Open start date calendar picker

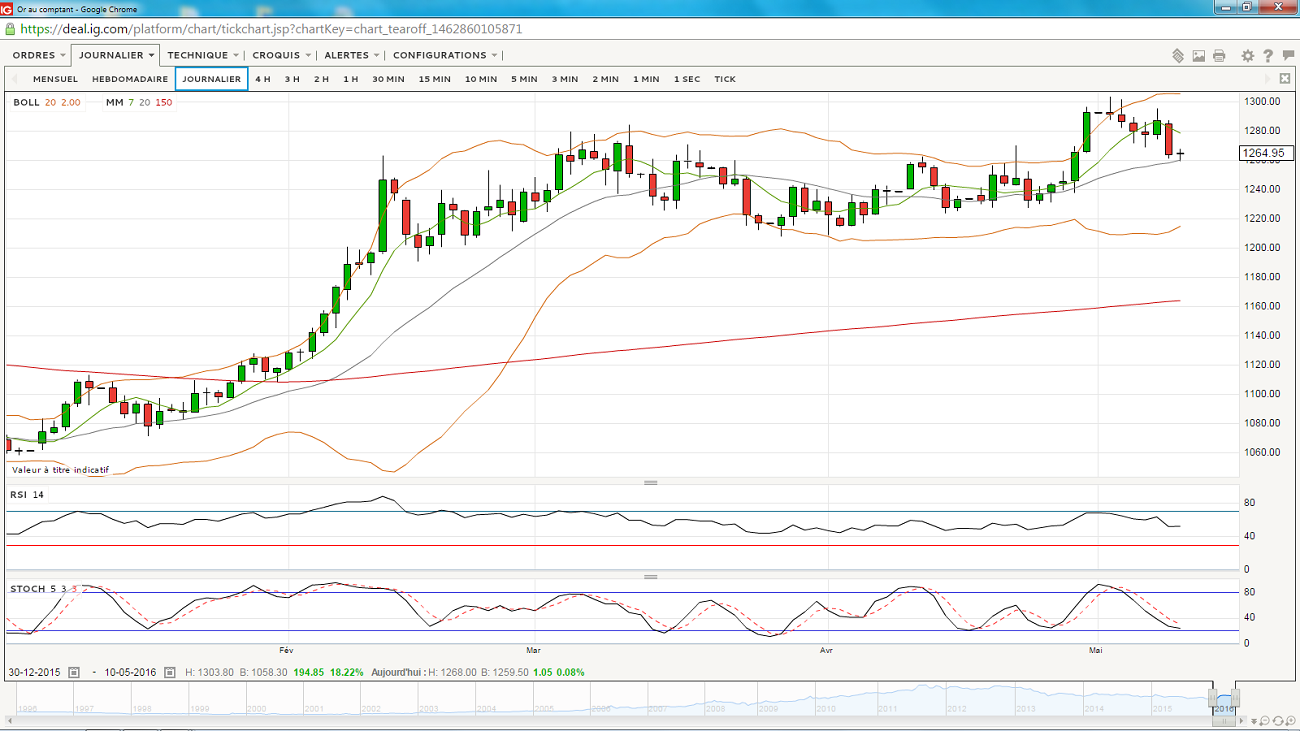tap(74, 673)
